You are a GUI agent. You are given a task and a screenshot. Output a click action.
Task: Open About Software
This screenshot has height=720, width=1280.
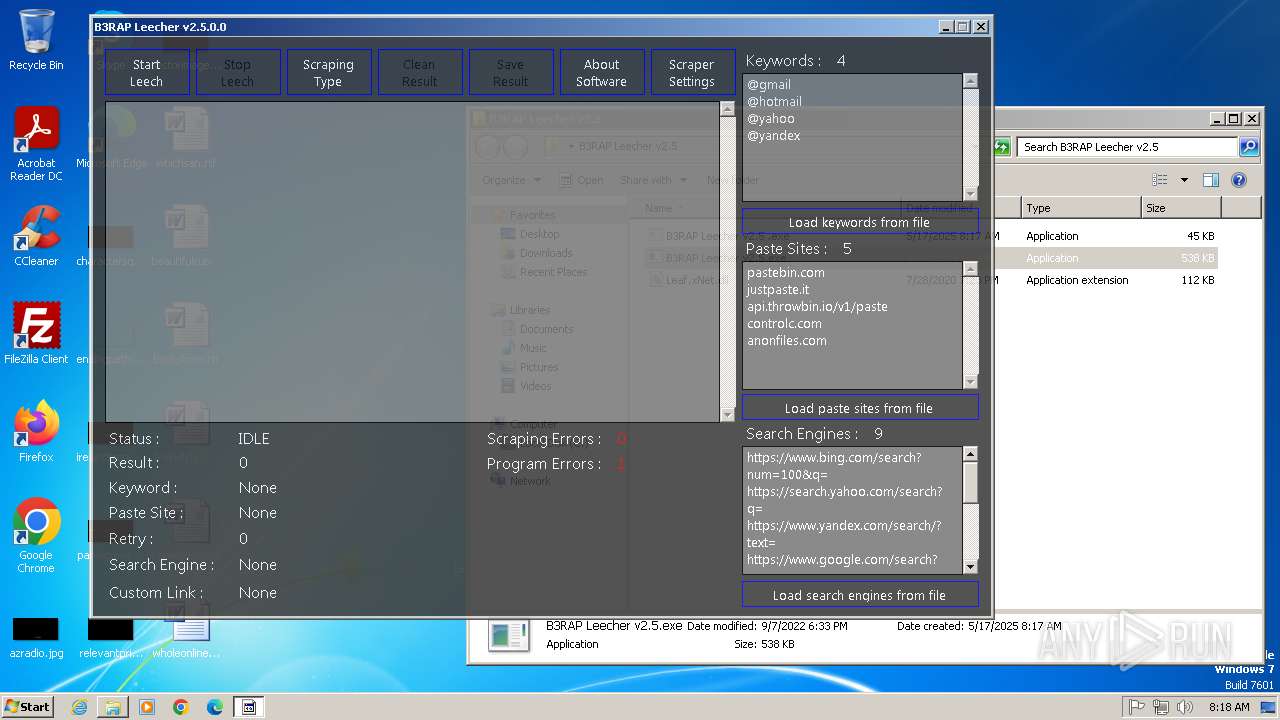click(x=601, y=73)
